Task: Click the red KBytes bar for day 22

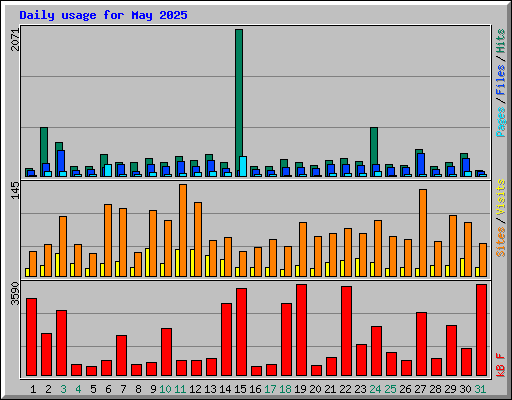Action: click(x=347, y=331)
